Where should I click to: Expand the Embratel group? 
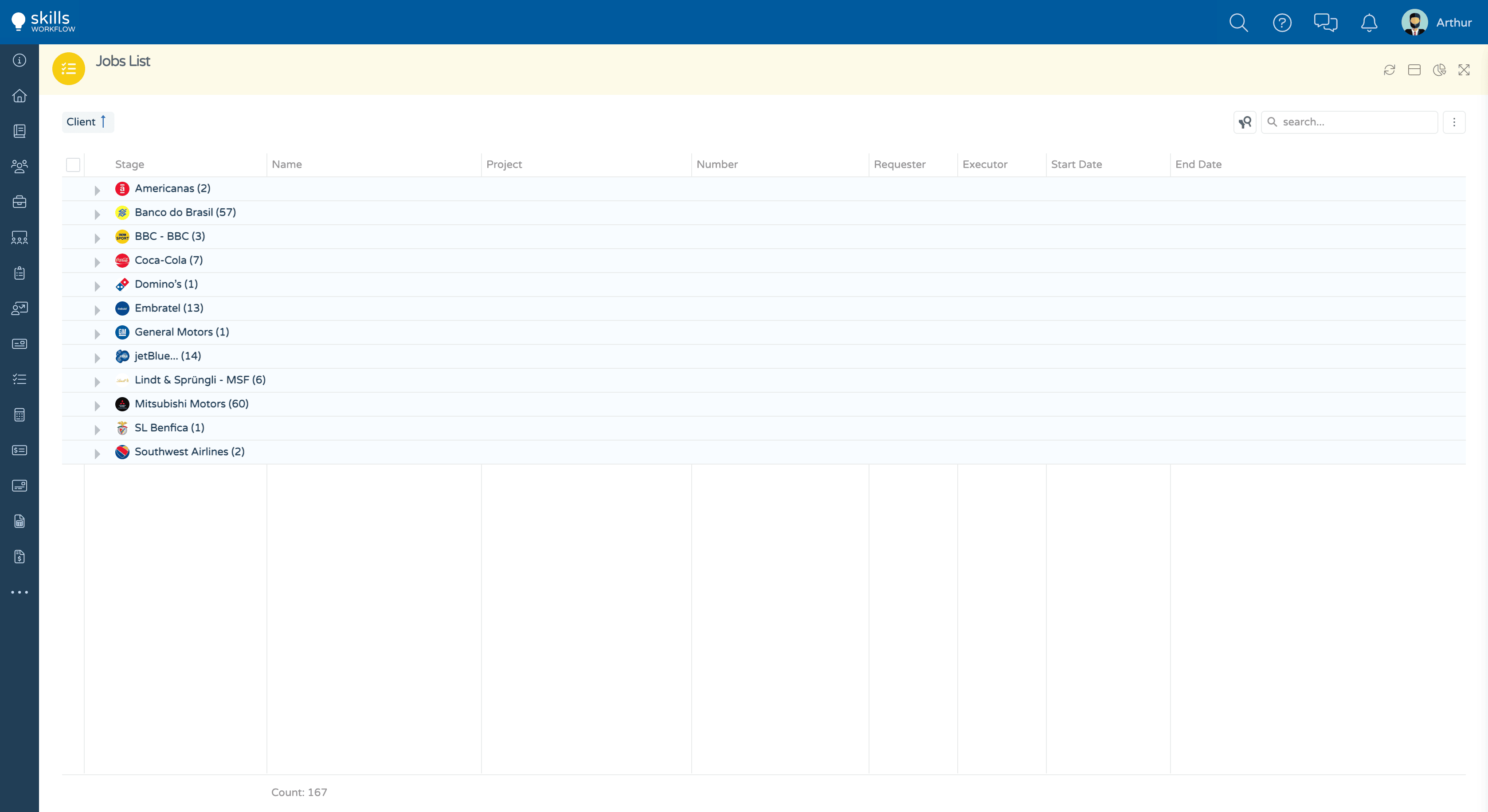tap(97, 309)
